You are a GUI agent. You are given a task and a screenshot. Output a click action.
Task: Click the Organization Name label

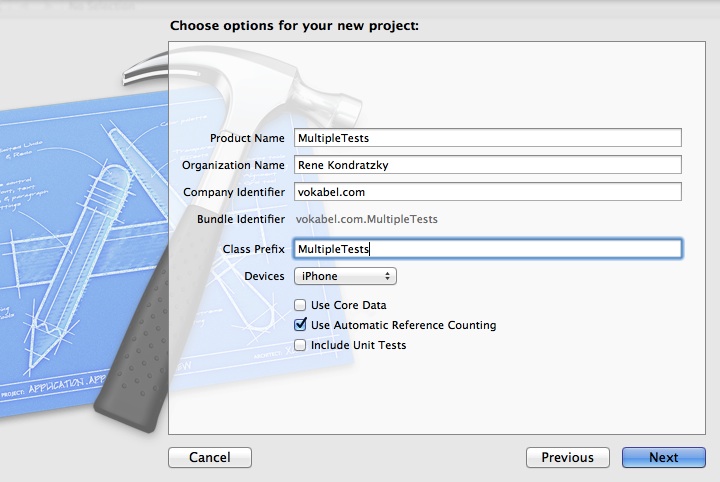point(233,165)
